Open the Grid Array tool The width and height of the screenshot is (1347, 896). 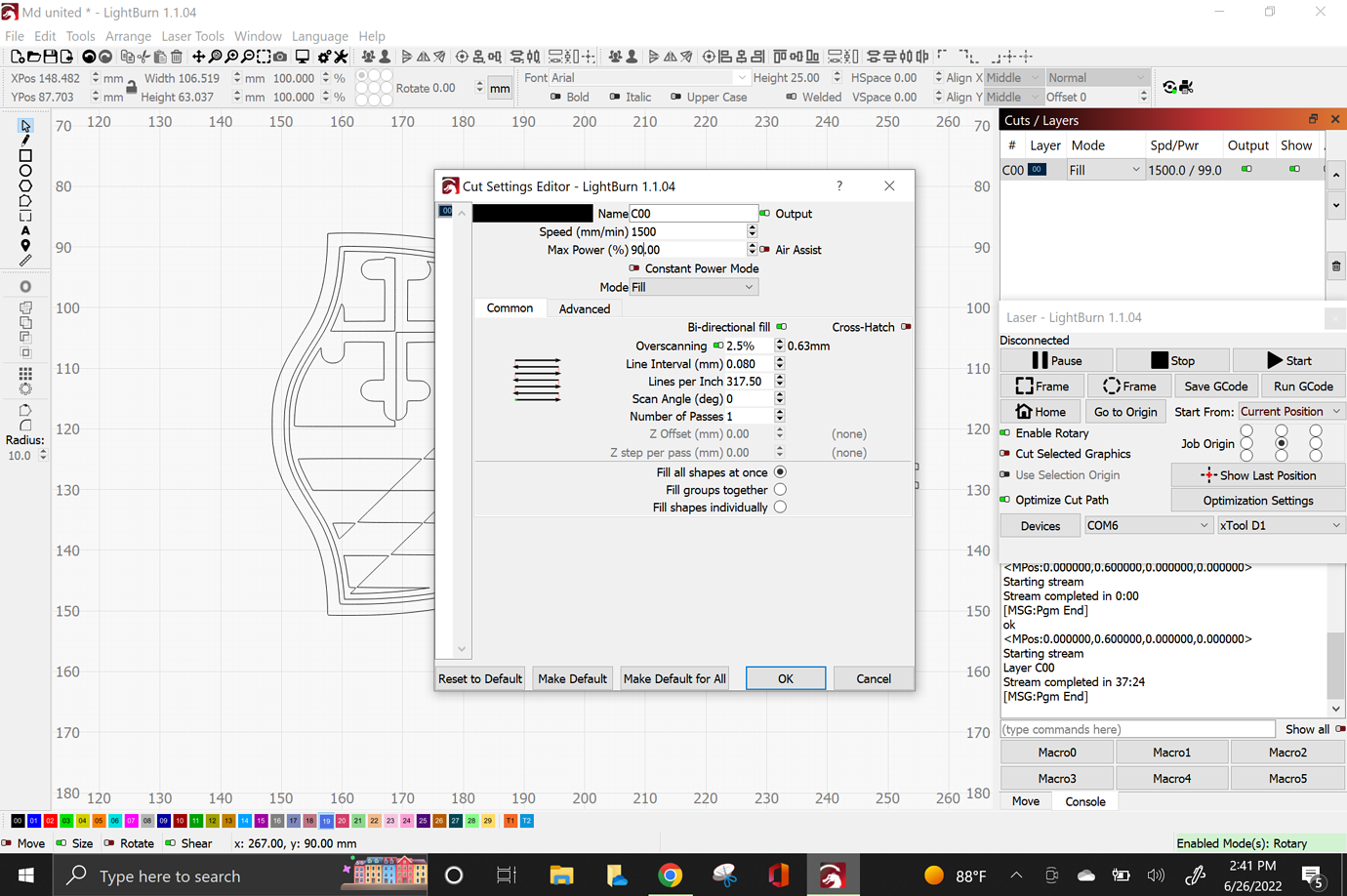(x=25, y=374)
